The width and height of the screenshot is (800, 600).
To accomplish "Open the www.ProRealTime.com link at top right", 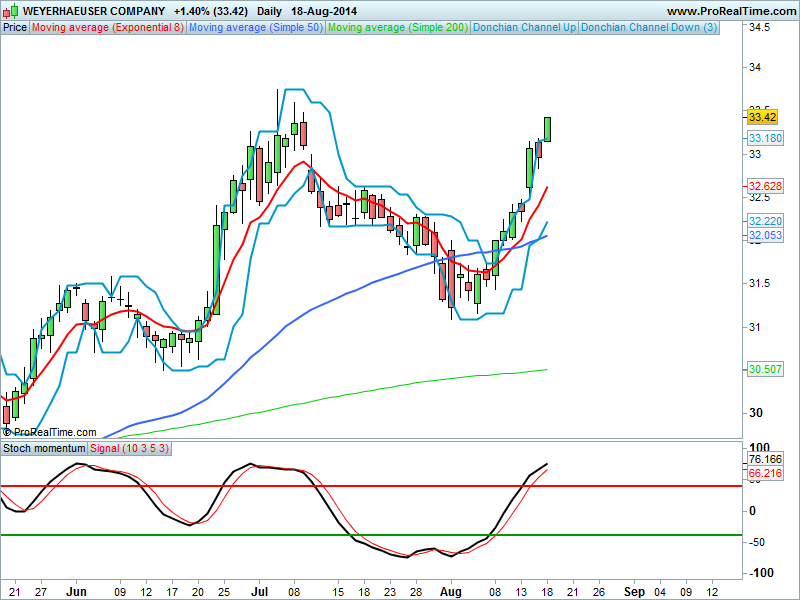I will [x=731, y=11].
